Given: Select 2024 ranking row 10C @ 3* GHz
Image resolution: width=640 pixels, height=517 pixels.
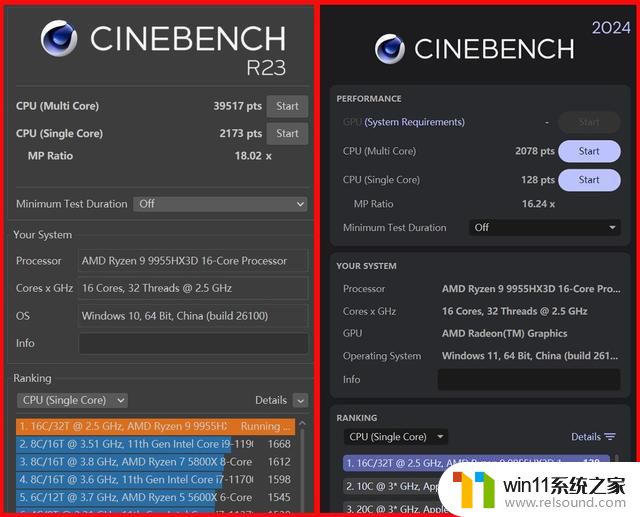Looking at the screenshot, I should click(391, 486).
